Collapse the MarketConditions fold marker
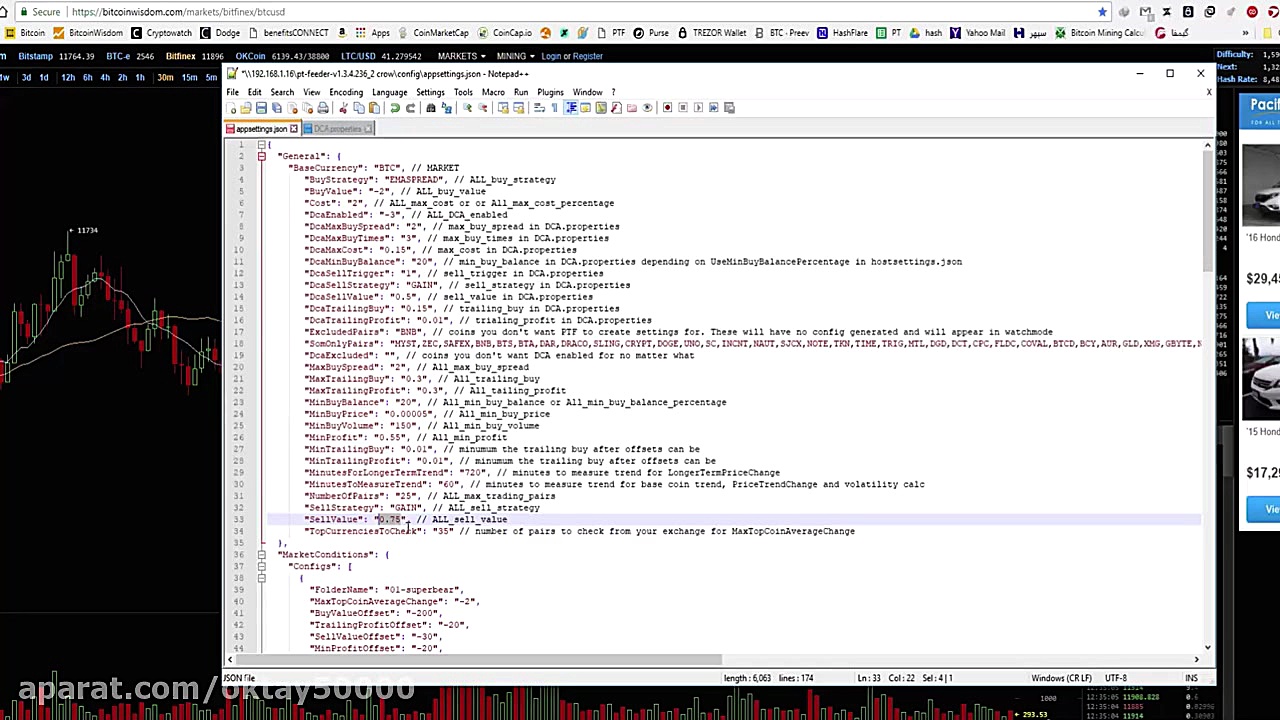The height and width of the screenshot is (720, 1280). click(261, 555)
